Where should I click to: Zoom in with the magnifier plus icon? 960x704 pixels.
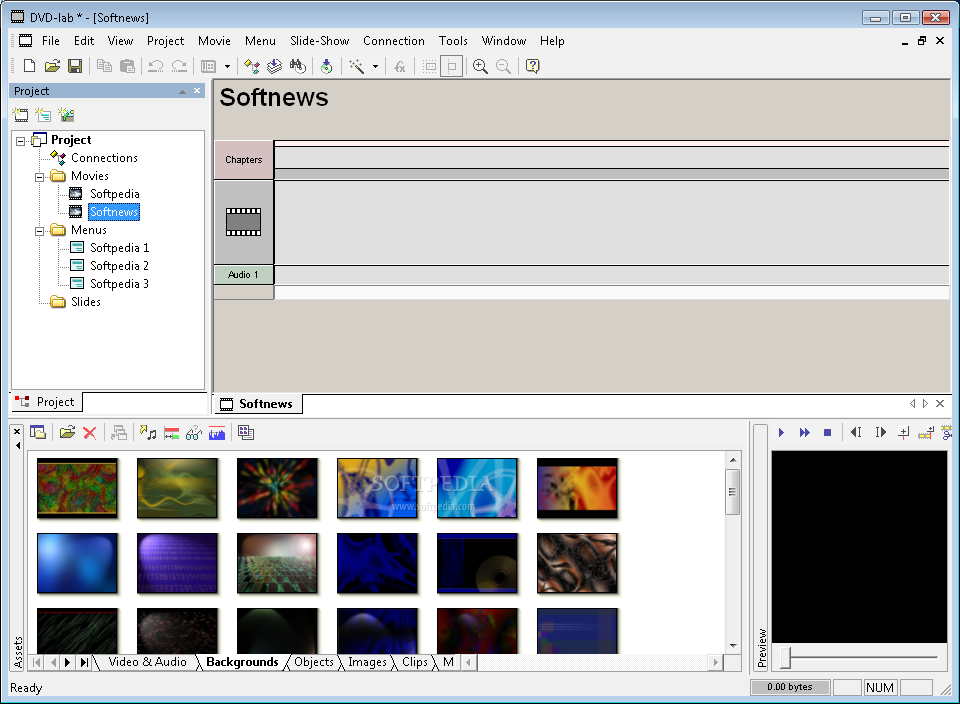pyautogui.click(x=480, y=66)
